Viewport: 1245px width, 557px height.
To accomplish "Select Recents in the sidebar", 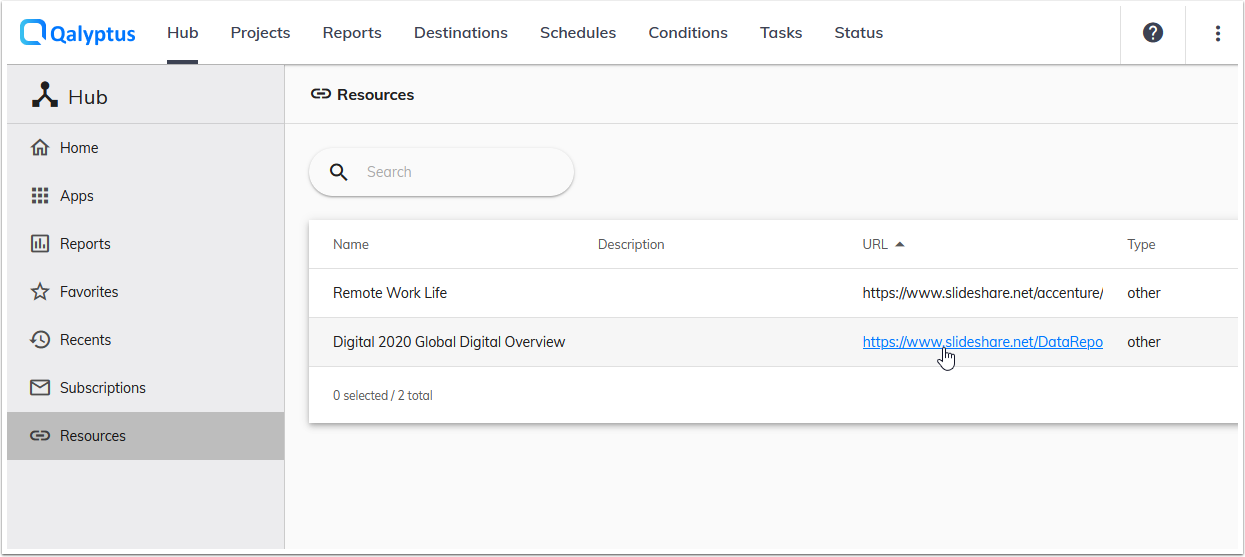I will click(x=146, y=340).
